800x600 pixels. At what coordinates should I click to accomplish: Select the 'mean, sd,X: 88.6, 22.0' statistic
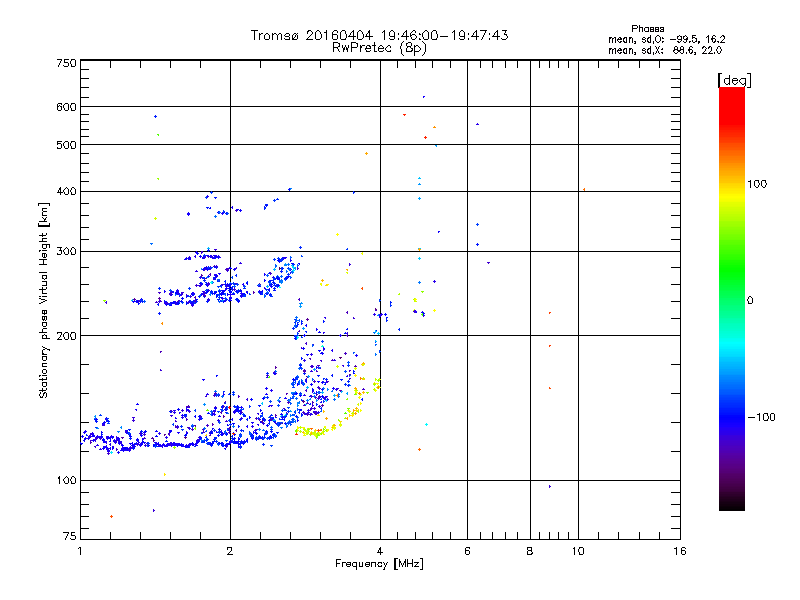(x=665, y=50)
